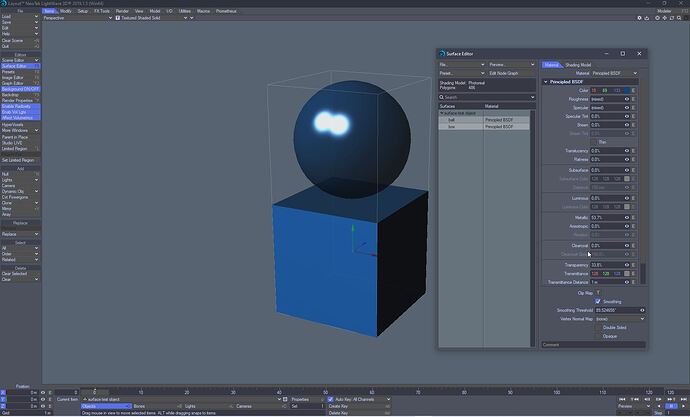Toggle eye icon for Smoothing Threshold

tap(642, 311)
